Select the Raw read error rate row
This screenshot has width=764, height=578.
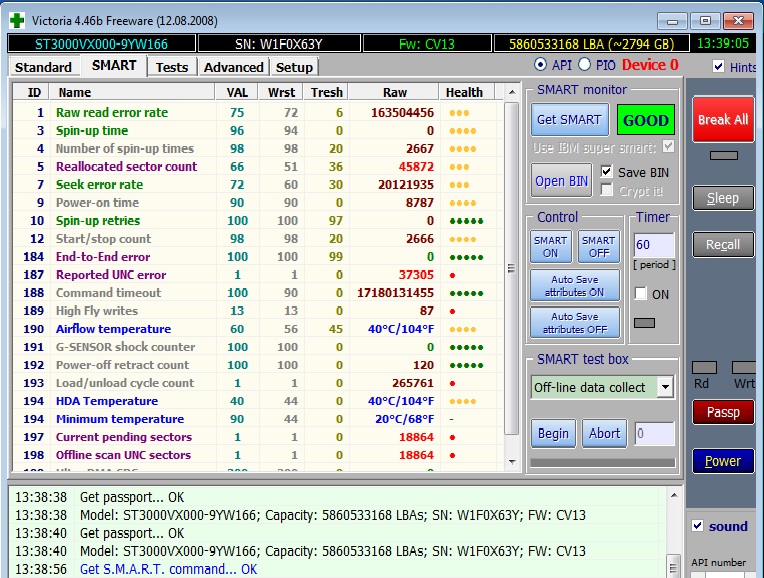tap(258, 113)
